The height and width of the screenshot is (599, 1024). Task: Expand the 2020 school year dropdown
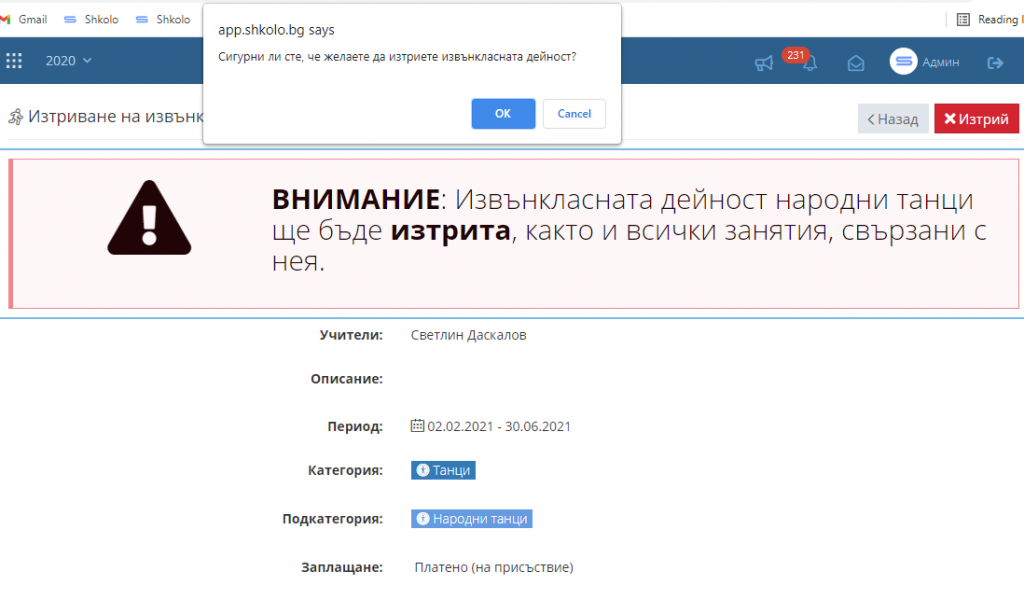[x=68, y=61]
